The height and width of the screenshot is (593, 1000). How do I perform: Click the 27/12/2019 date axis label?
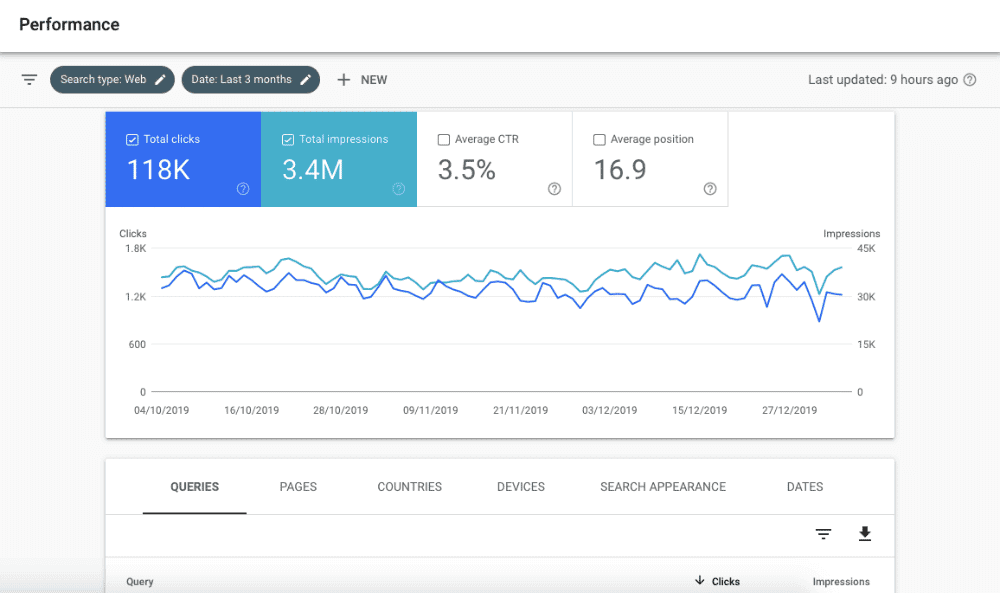coord(790,411)
